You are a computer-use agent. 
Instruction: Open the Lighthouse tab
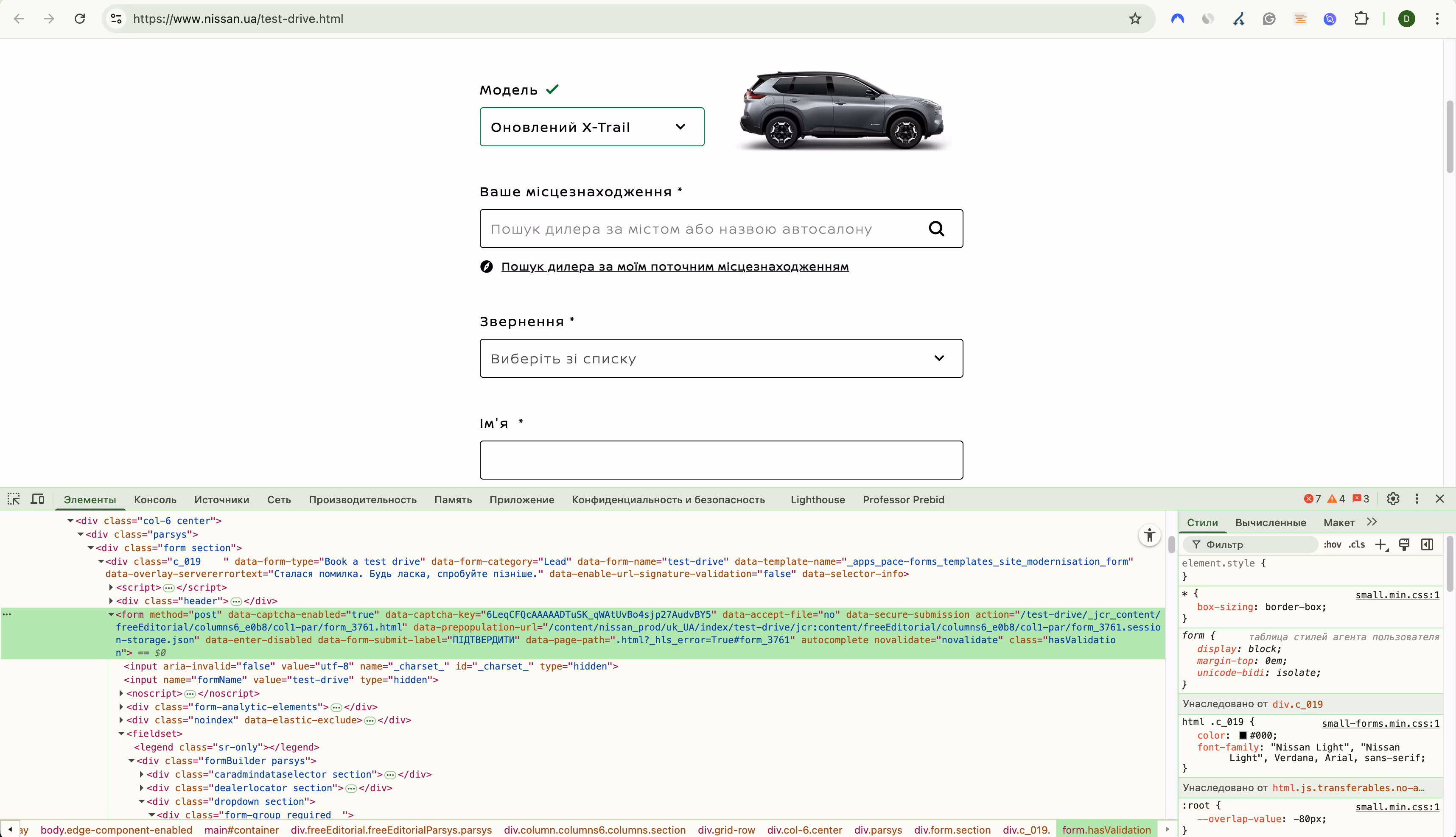pos(818,499)
